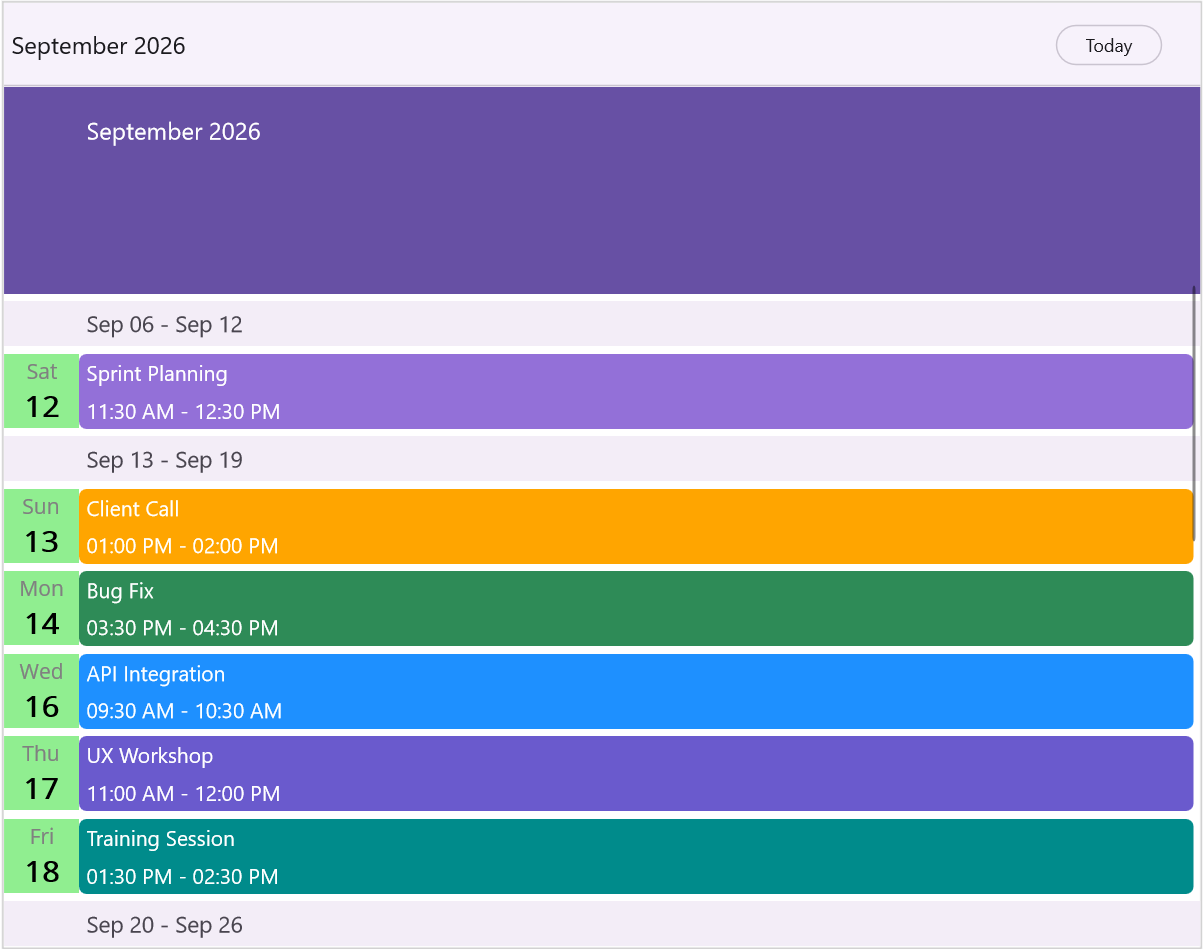
Task: Click the vertical scrollbar thumb
Action: coord(1194,412)
